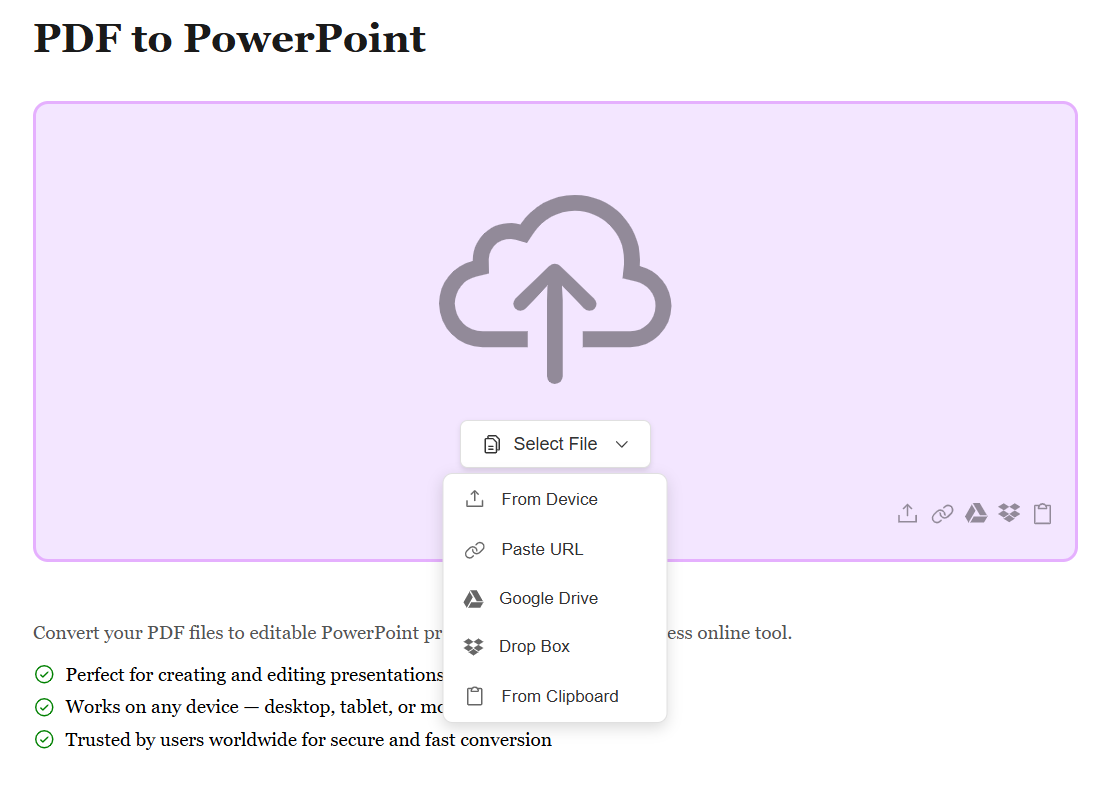Click the green checkmark beside 'Works on any device'

(x=44, y=707)
